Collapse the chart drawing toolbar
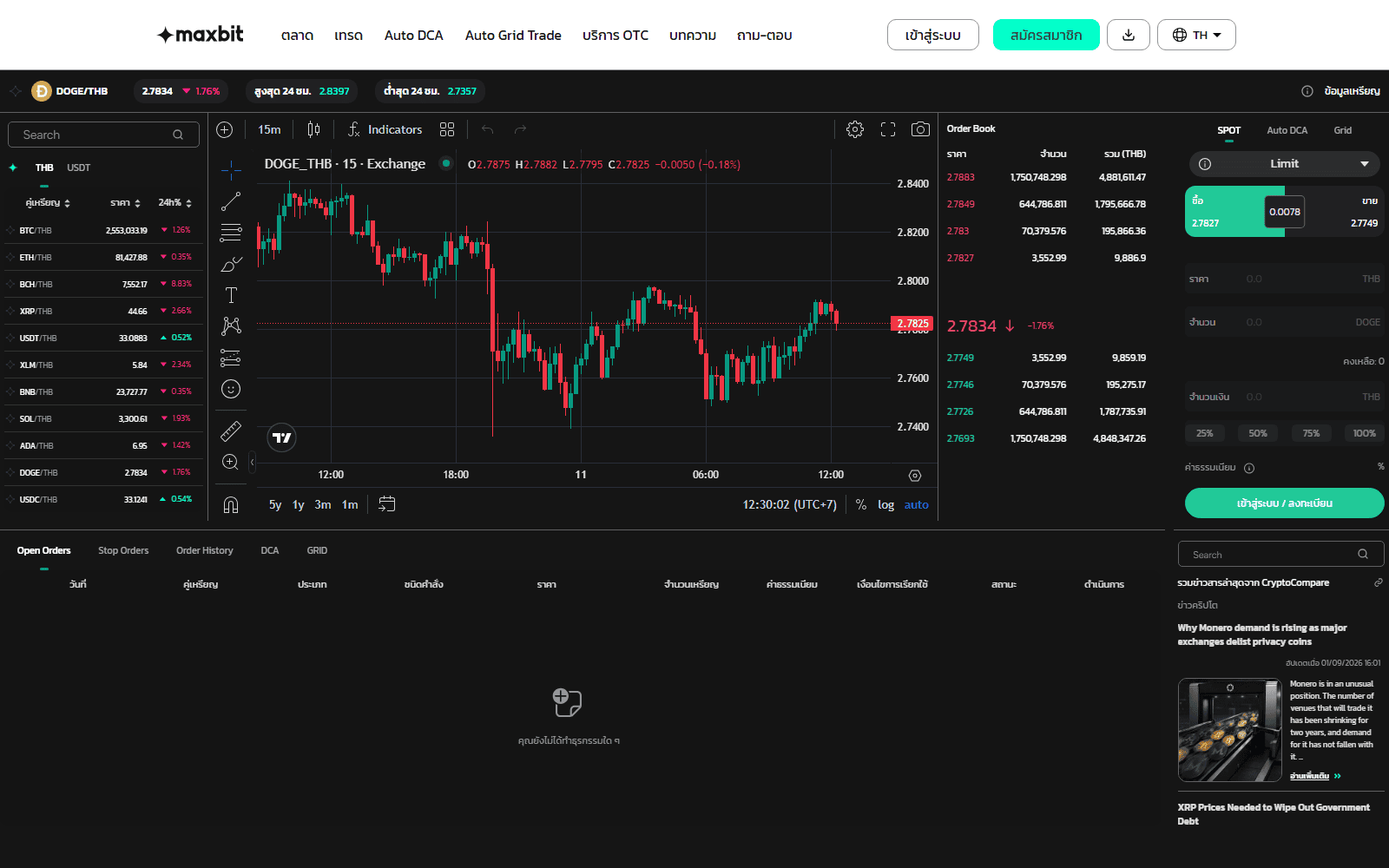 tap(252, 462)
